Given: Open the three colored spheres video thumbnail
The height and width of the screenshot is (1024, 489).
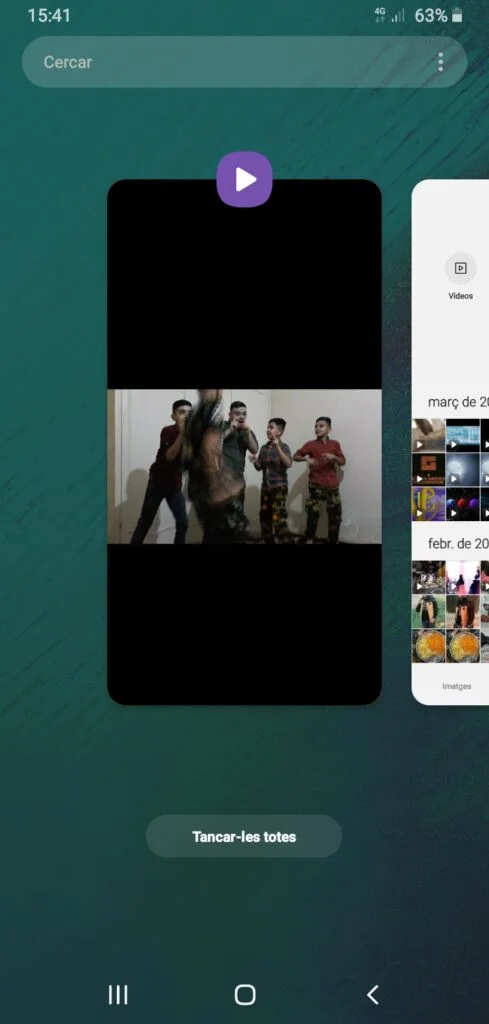Looking at the screenshot, I should pyautogui.click(x=463, y=504).
